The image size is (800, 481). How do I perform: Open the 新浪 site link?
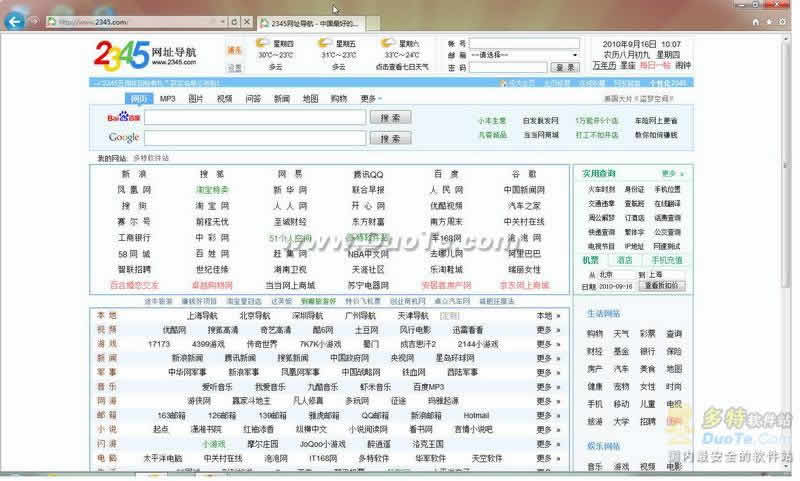(134, 174)
